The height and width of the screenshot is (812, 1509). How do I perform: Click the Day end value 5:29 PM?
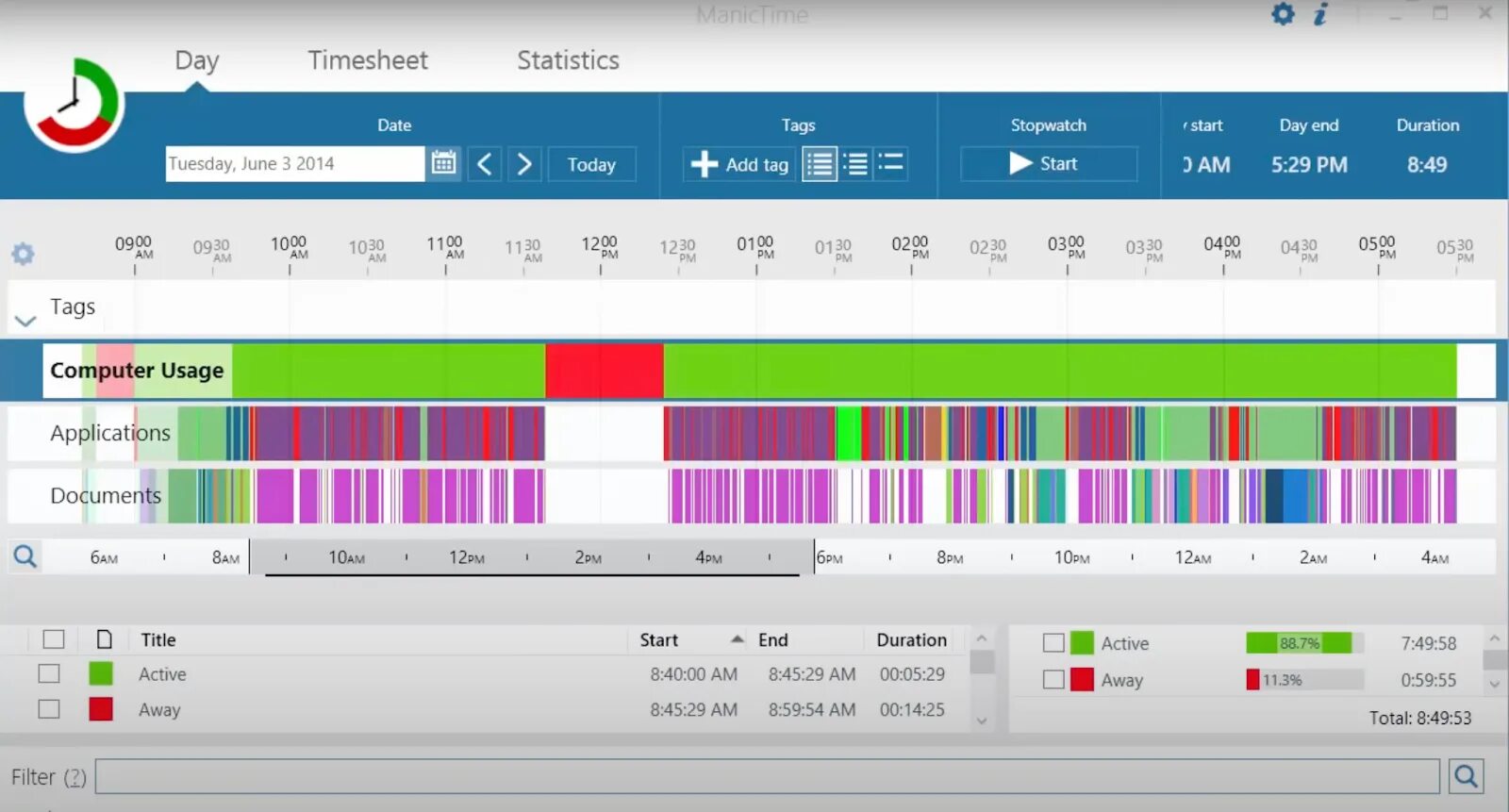tap(1309, 164)
